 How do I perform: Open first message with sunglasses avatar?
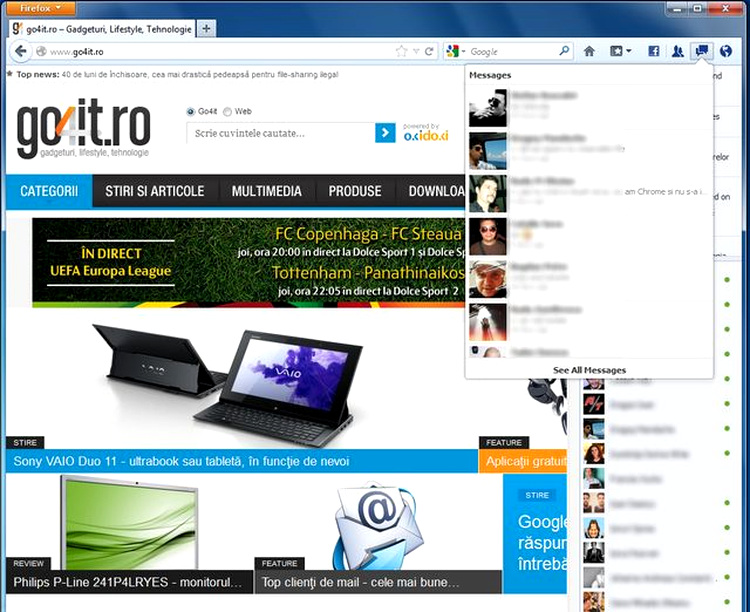click(589, 108)
